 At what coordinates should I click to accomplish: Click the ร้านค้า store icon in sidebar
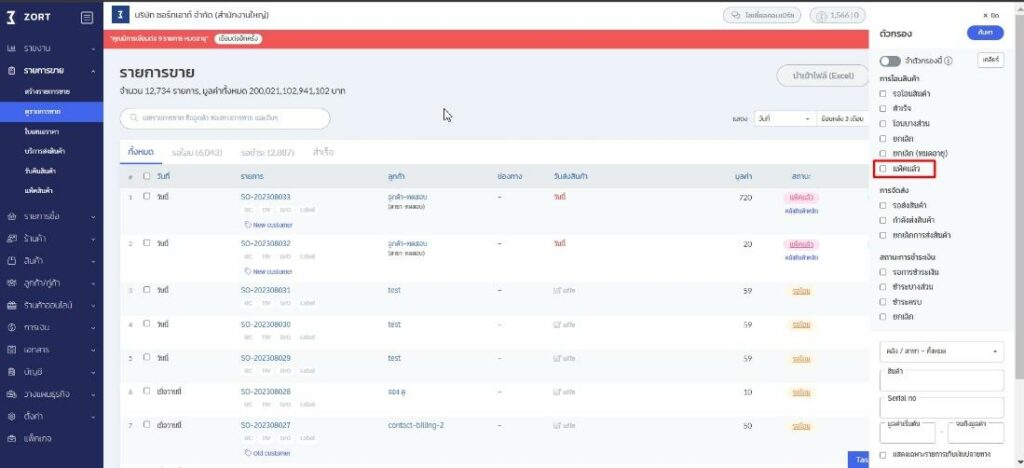point(11,238)
